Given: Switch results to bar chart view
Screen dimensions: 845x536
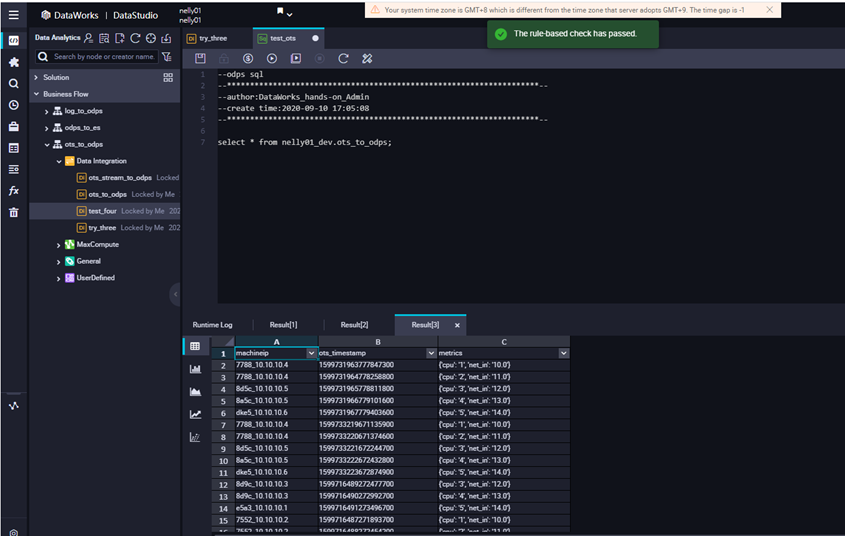Looking at the screenshot, I should pos(195,369).
